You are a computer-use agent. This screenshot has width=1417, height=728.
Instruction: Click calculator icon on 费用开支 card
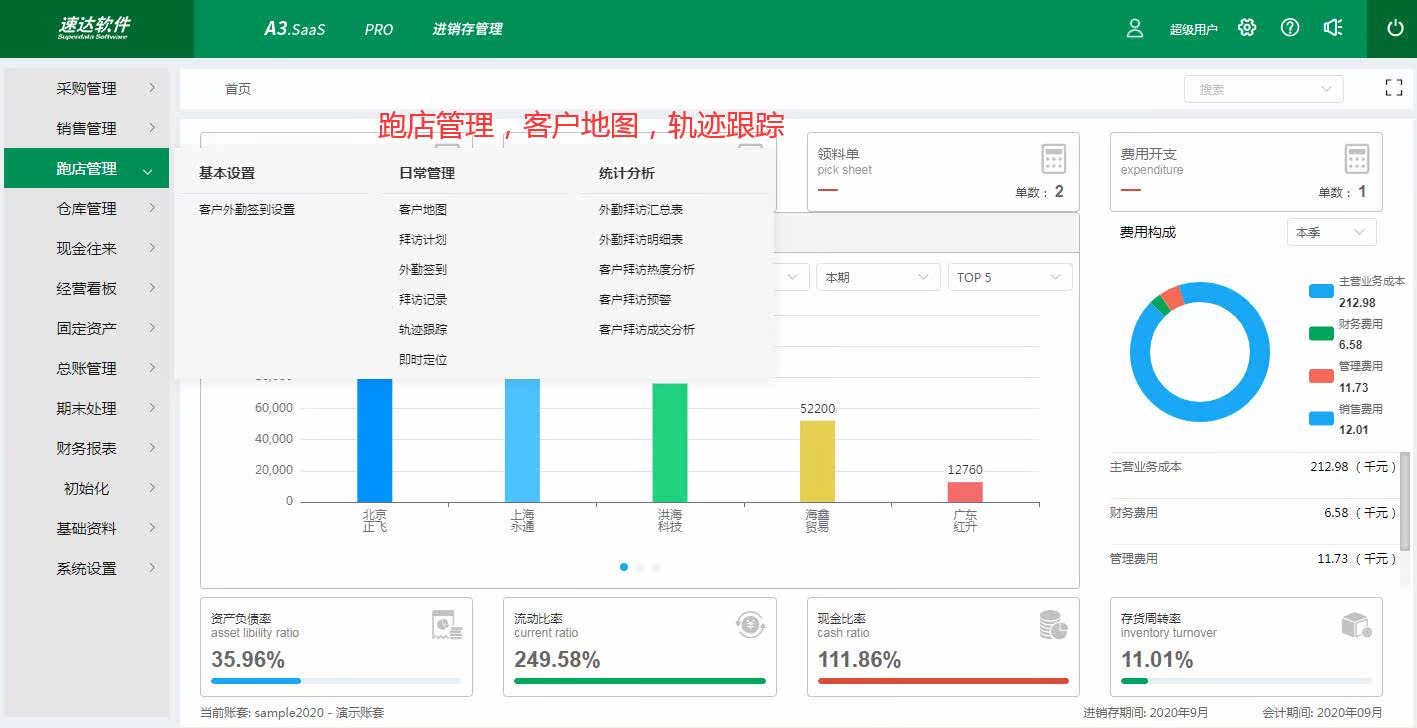1356,159
